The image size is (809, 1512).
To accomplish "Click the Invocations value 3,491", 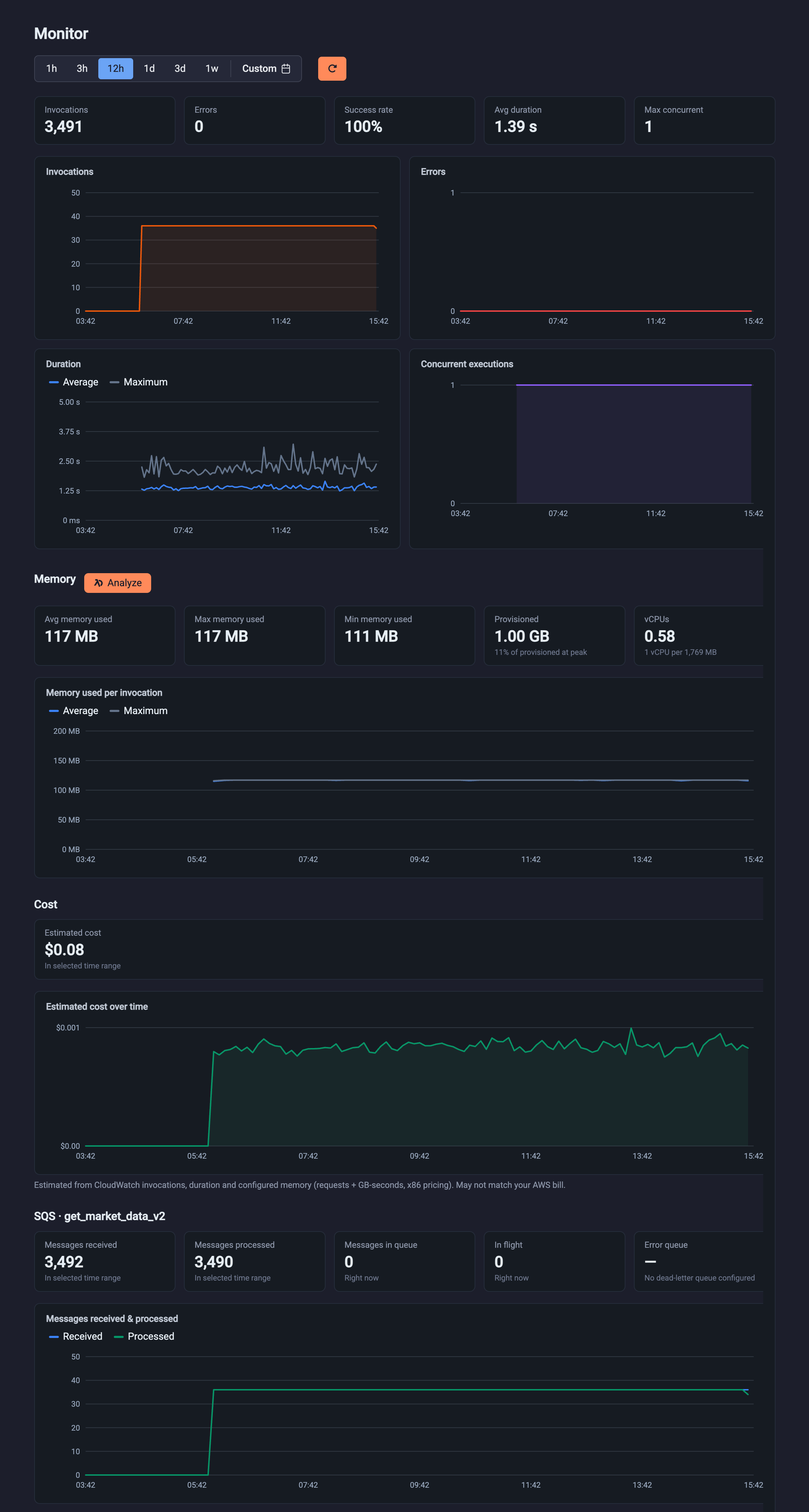I will point(63,127).
